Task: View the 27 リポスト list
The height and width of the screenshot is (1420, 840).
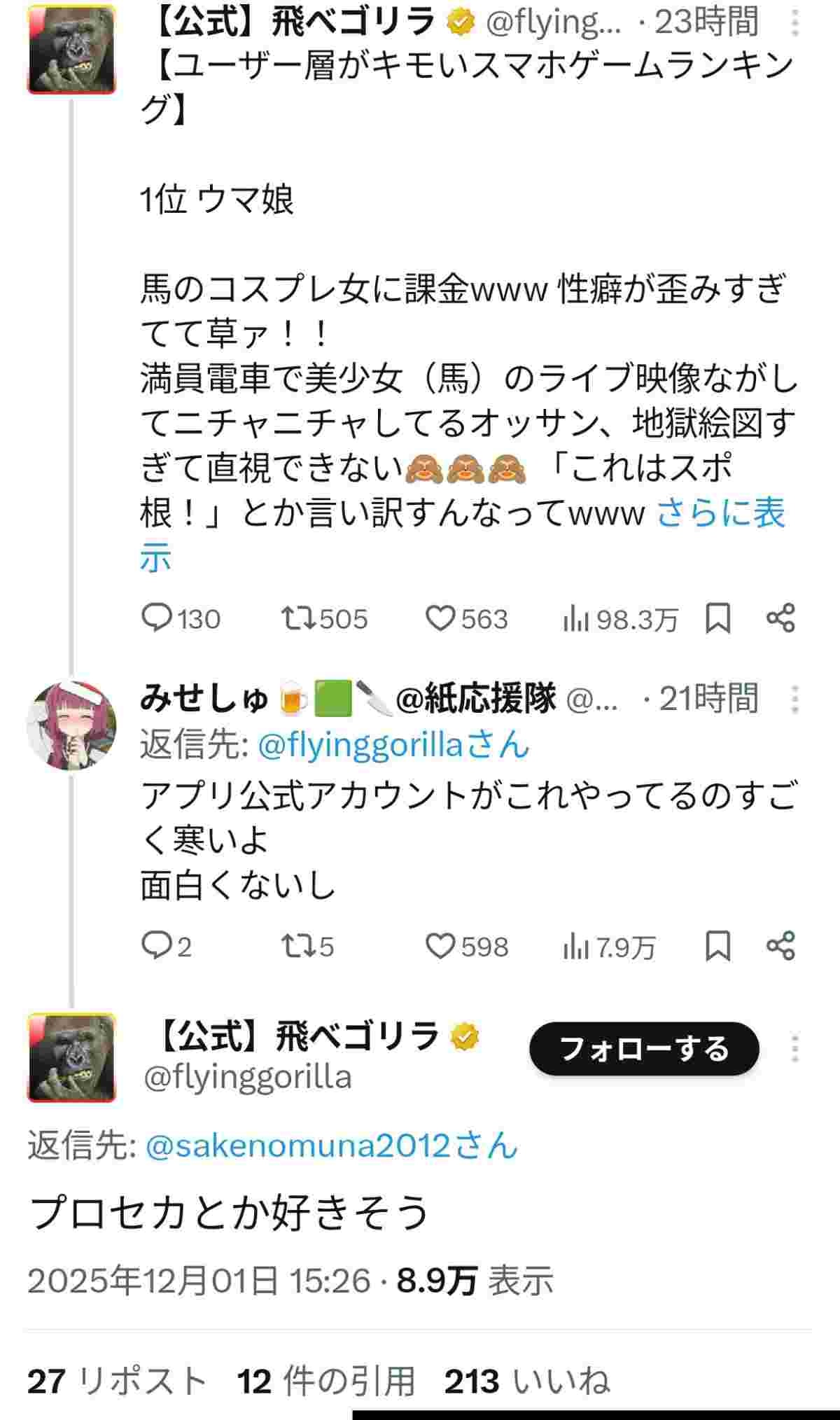Action: tap(117, 1381)
